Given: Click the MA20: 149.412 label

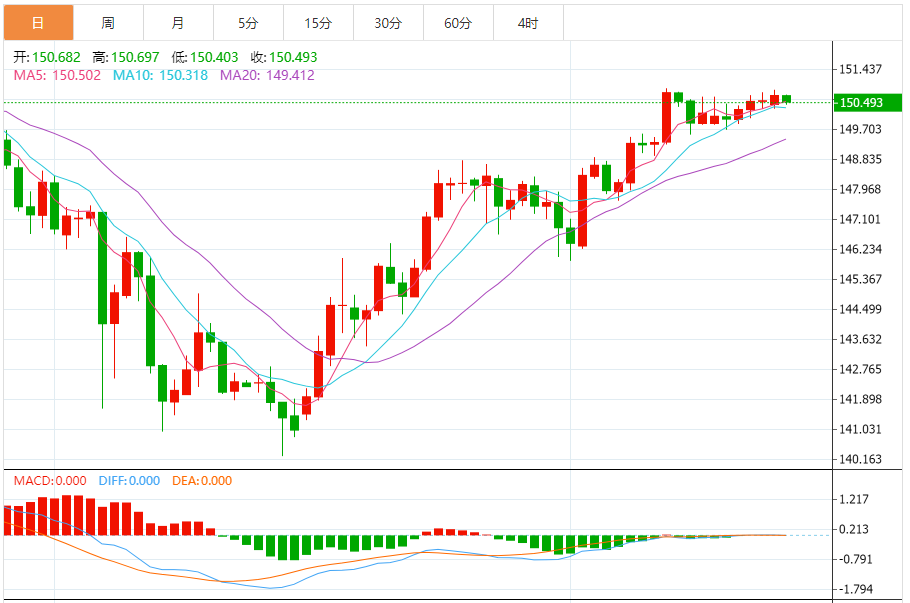Looking at the screenshot, I should (x=267, y=75).
